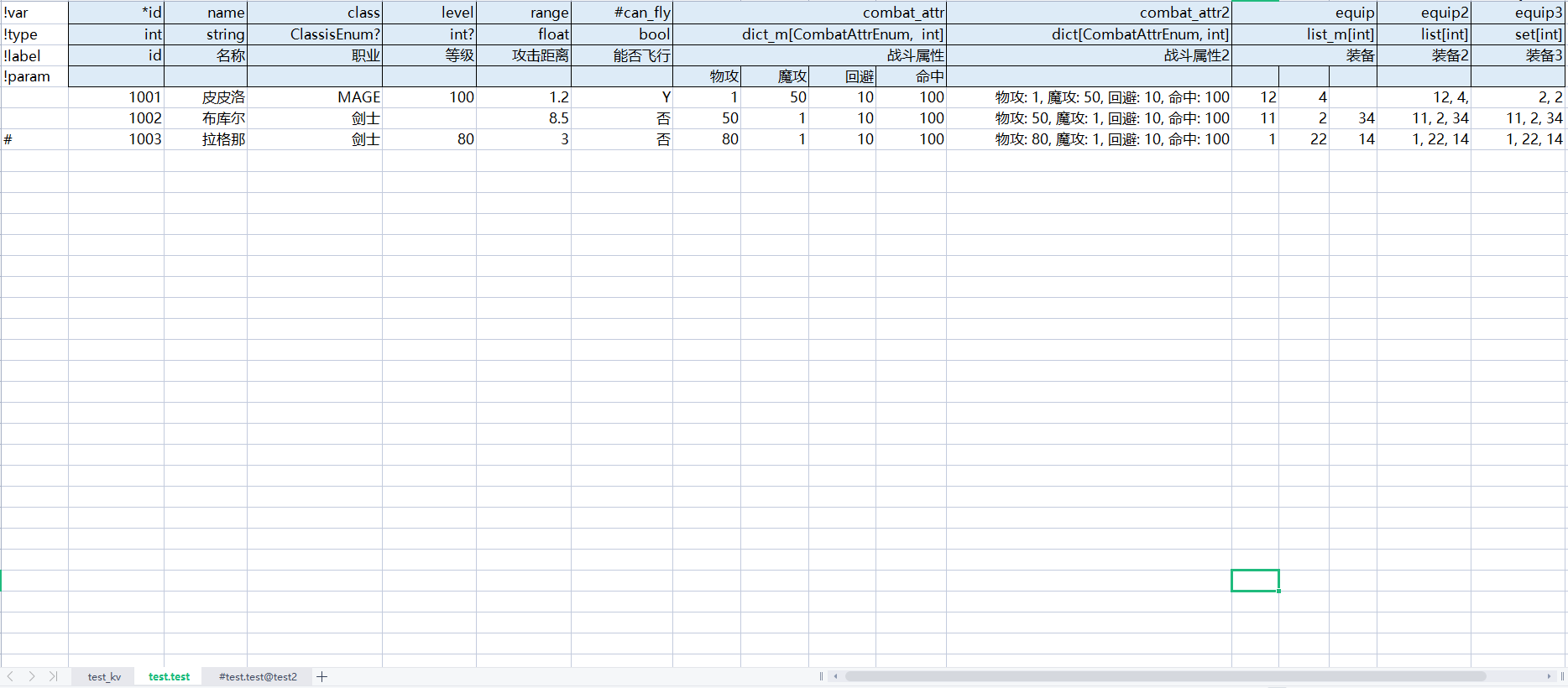
Task: Select the bool type cell
Action: coord(622,34)
